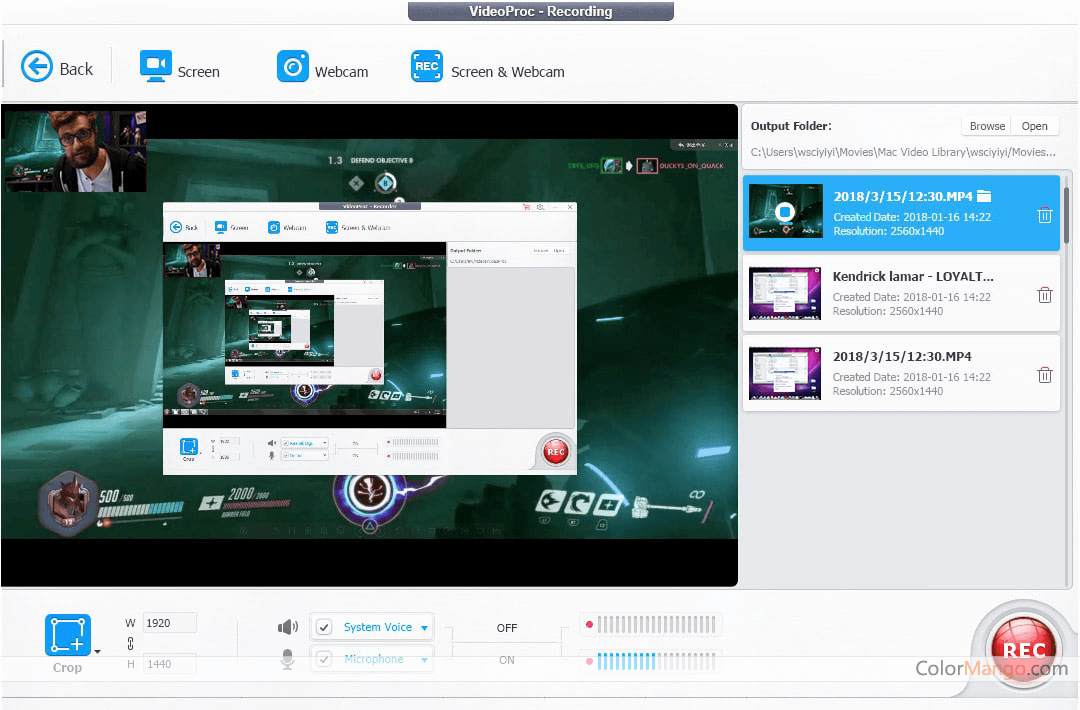This screenshot has width=1080, height=710.
Task: Toggle the Microphone checkbox
Action: coord(324,659)
